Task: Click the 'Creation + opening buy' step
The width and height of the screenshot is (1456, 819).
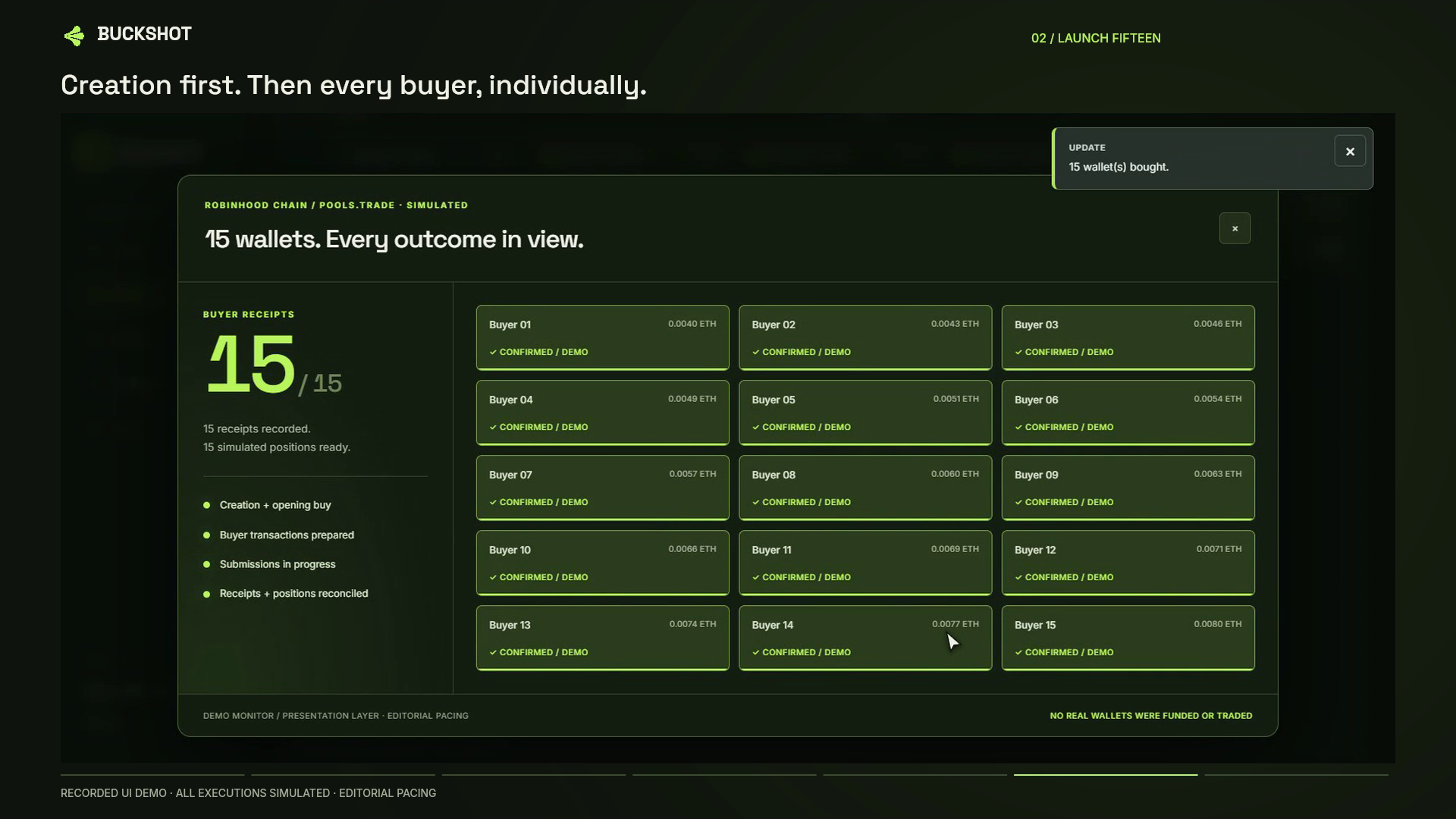Action: (275, 505)
